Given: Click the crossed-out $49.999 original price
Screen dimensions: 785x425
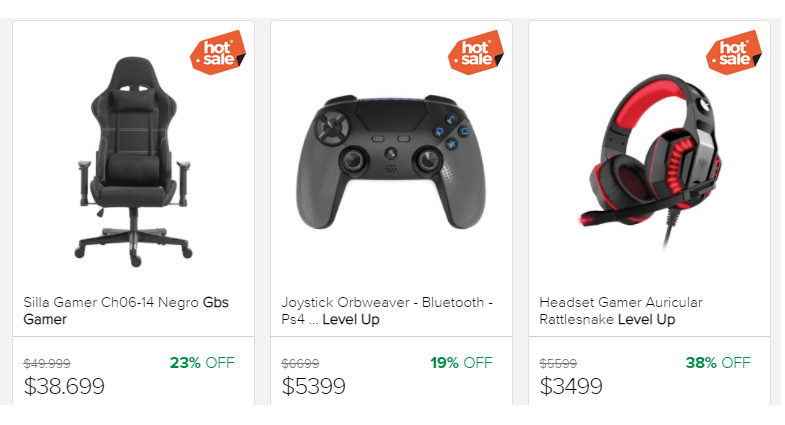Looking at the screenshot, I should (46, 364).
